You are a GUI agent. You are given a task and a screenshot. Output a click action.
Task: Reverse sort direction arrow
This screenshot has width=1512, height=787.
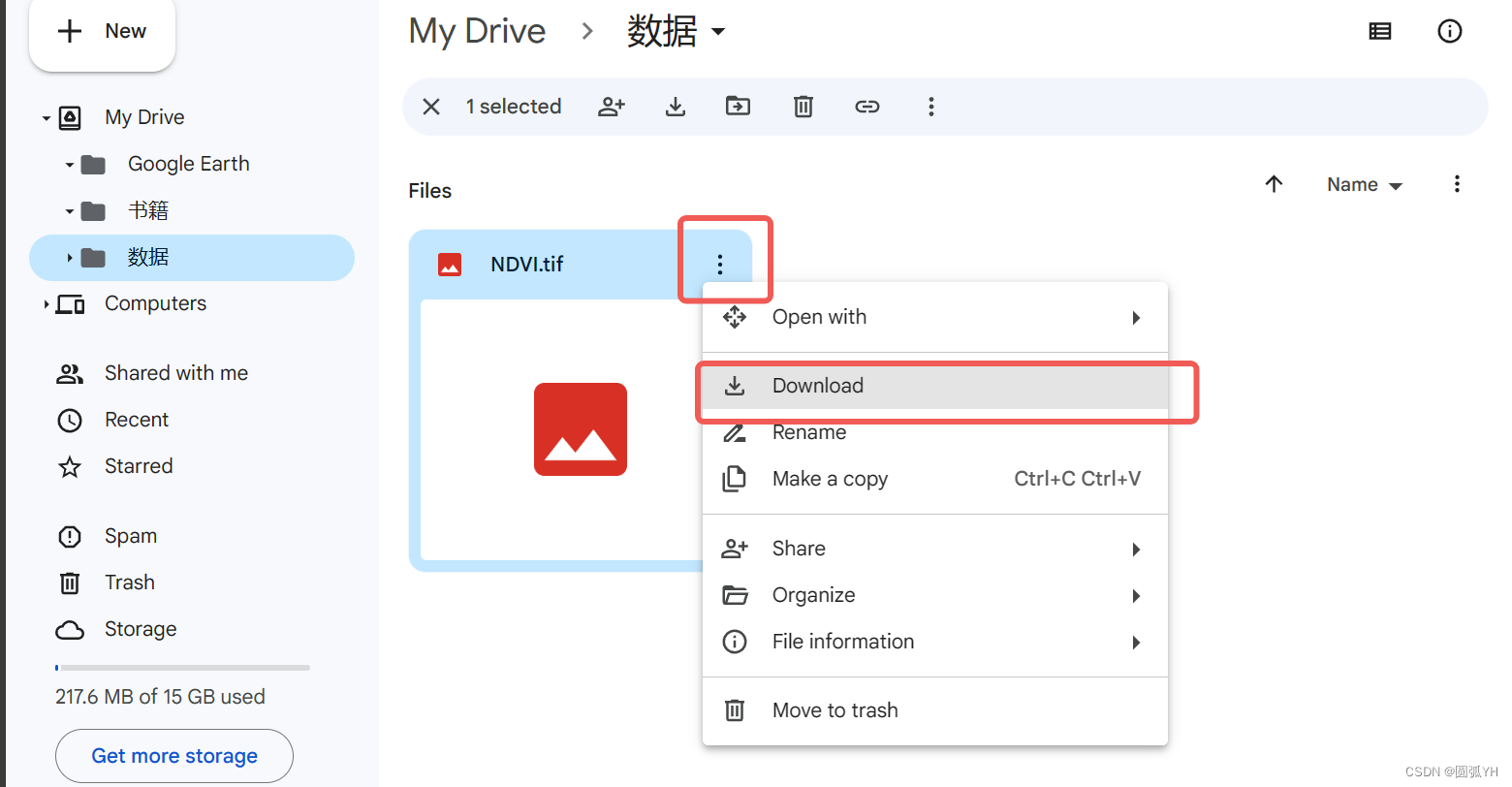[x=1275, y=184]
